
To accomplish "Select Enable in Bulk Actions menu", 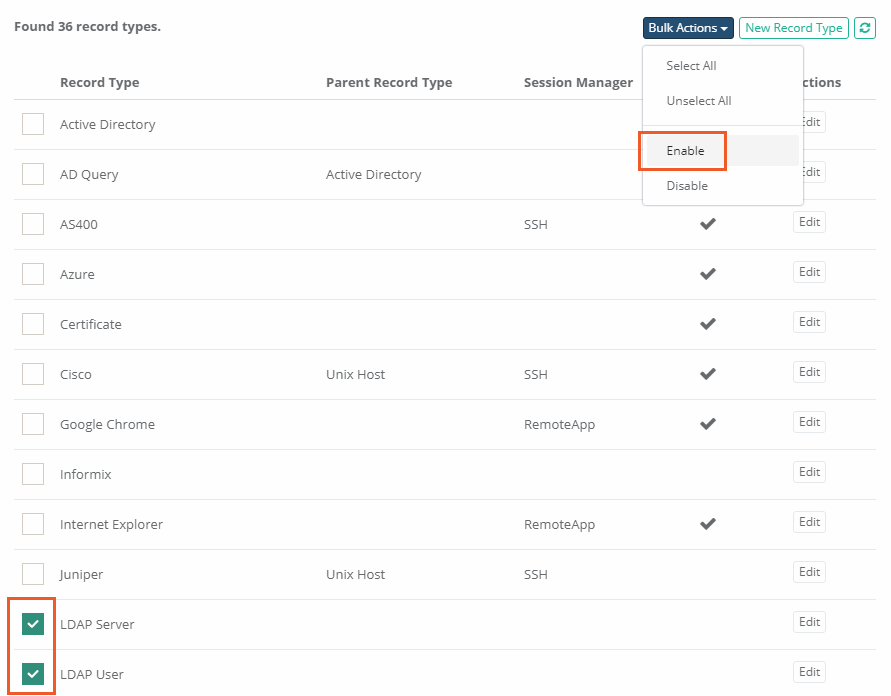I will 686,151.
